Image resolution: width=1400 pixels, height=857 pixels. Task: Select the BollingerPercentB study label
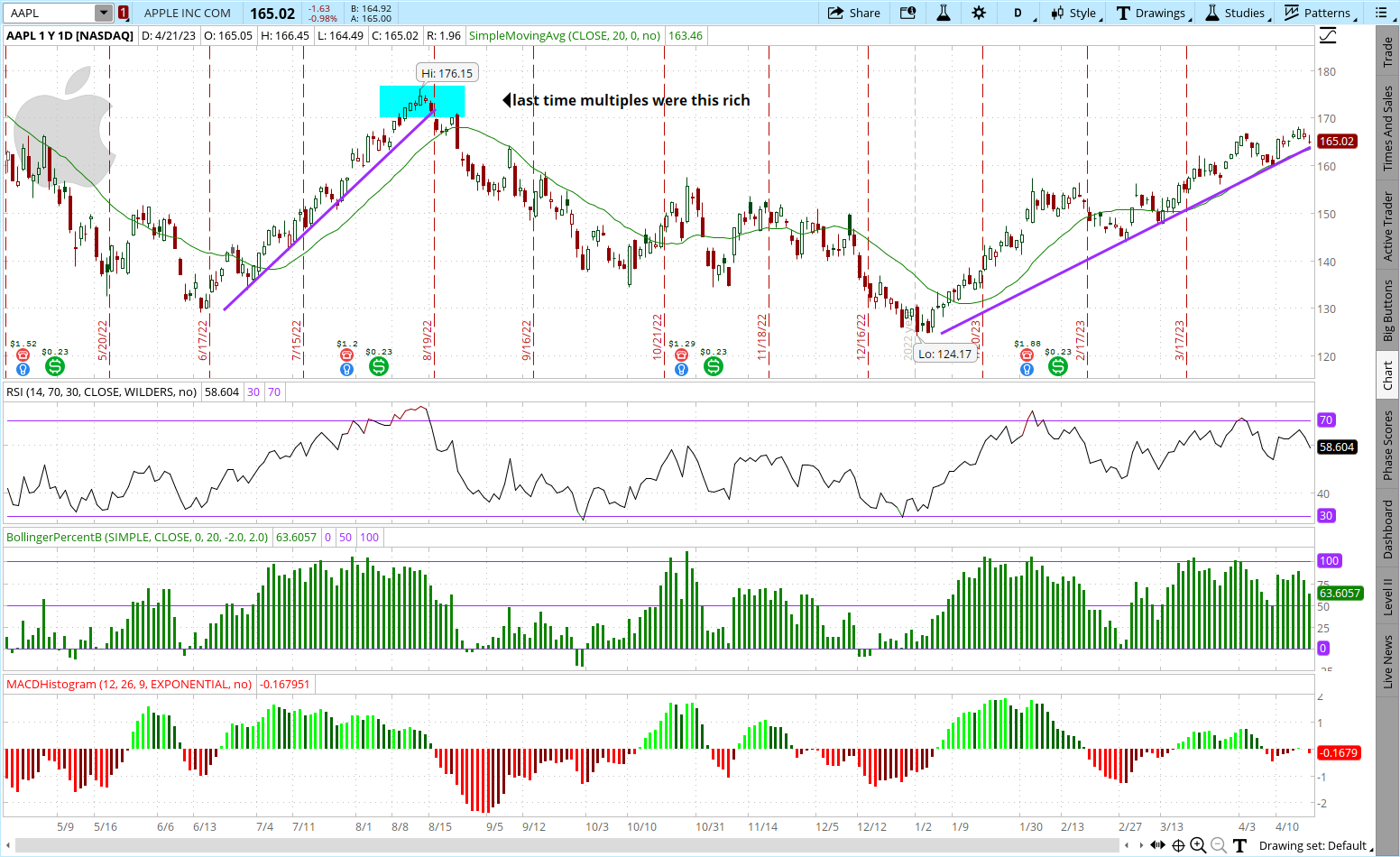click(x=137, y=537)
